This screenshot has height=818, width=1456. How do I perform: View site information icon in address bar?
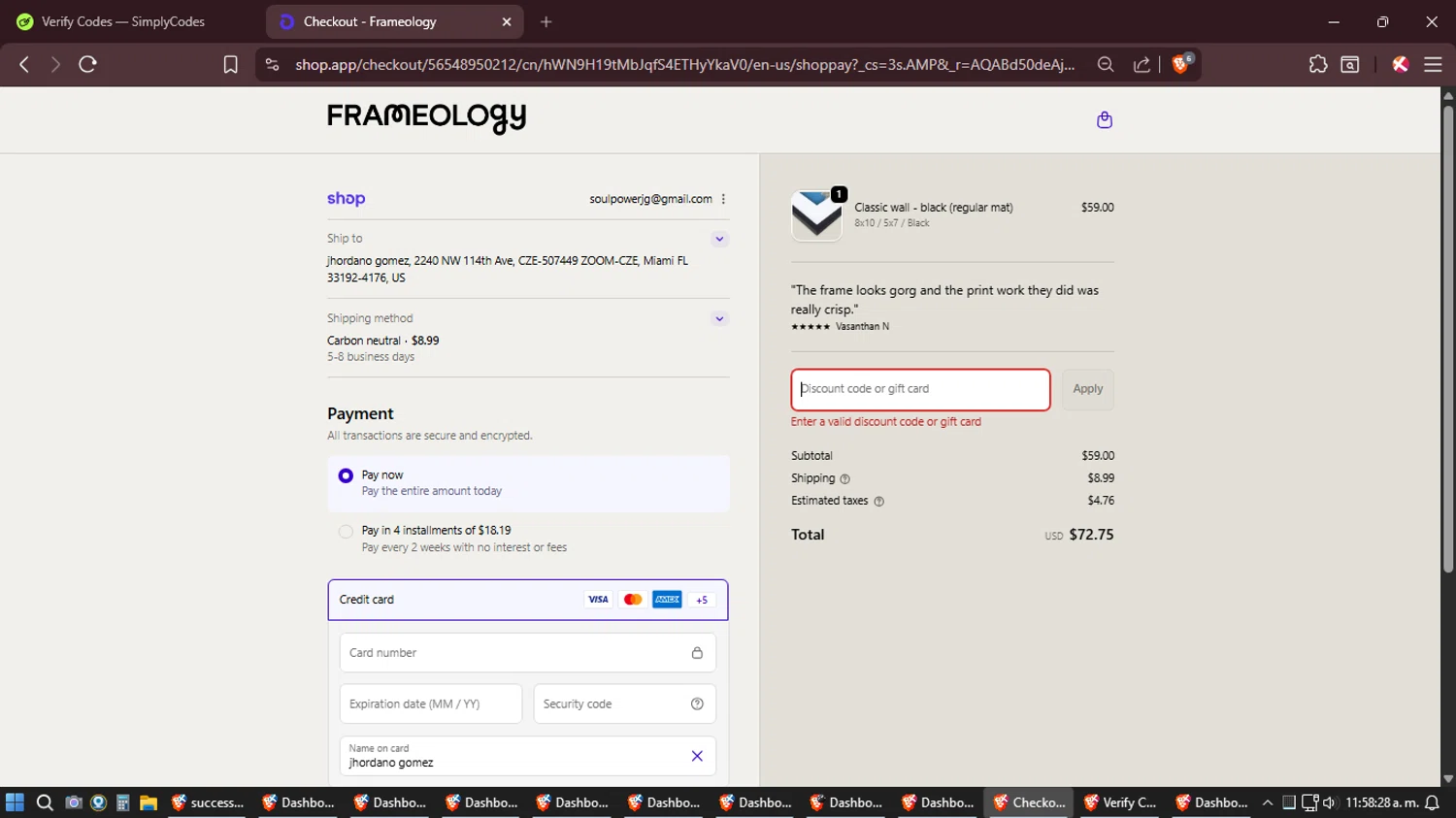[x=273, y=64]
